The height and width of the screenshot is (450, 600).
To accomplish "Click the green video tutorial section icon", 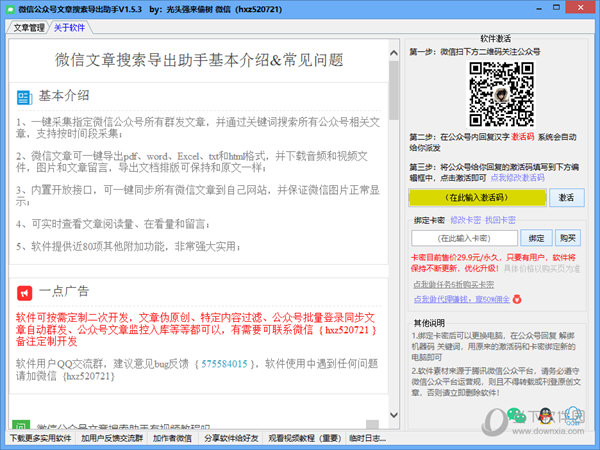I will click(x=21, y=424).
